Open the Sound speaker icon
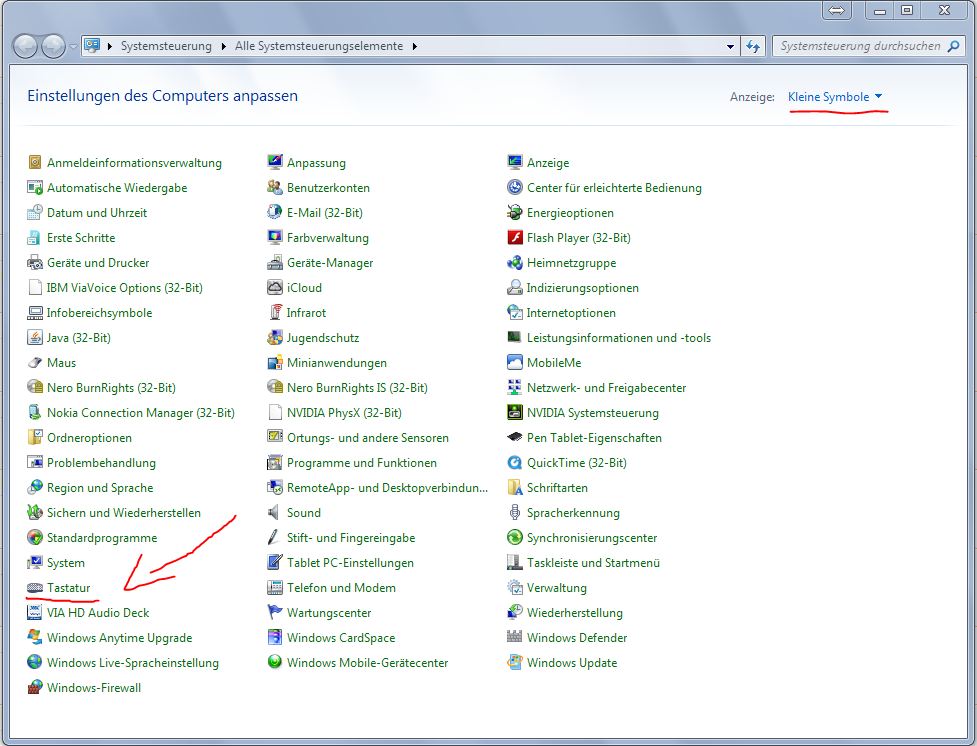 [x=275, y=513]
